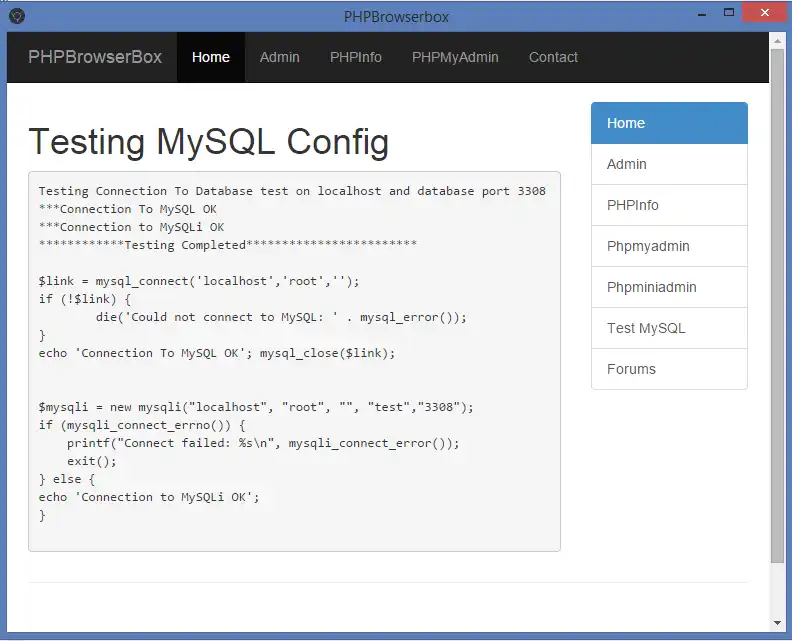792x641 pixels.
Task: Open PHPMyAdmin from the top navbar
Action: 455,57
